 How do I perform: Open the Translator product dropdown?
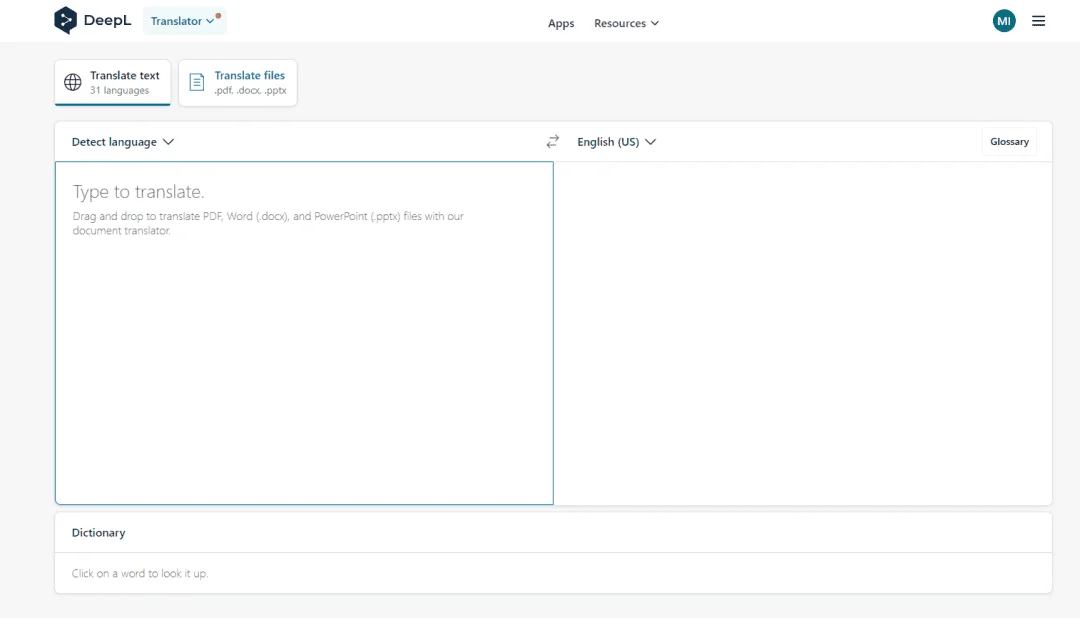pyautogui.click(x=184, y=21)
